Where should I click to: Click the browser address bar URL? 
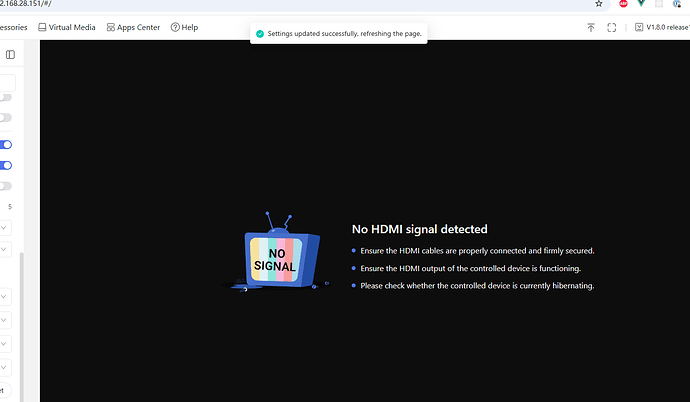30,4
